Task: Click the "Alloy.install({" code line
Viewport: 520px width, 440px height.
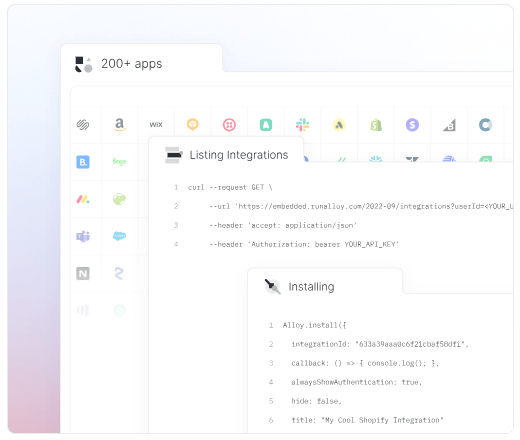Action: (314, 325)
